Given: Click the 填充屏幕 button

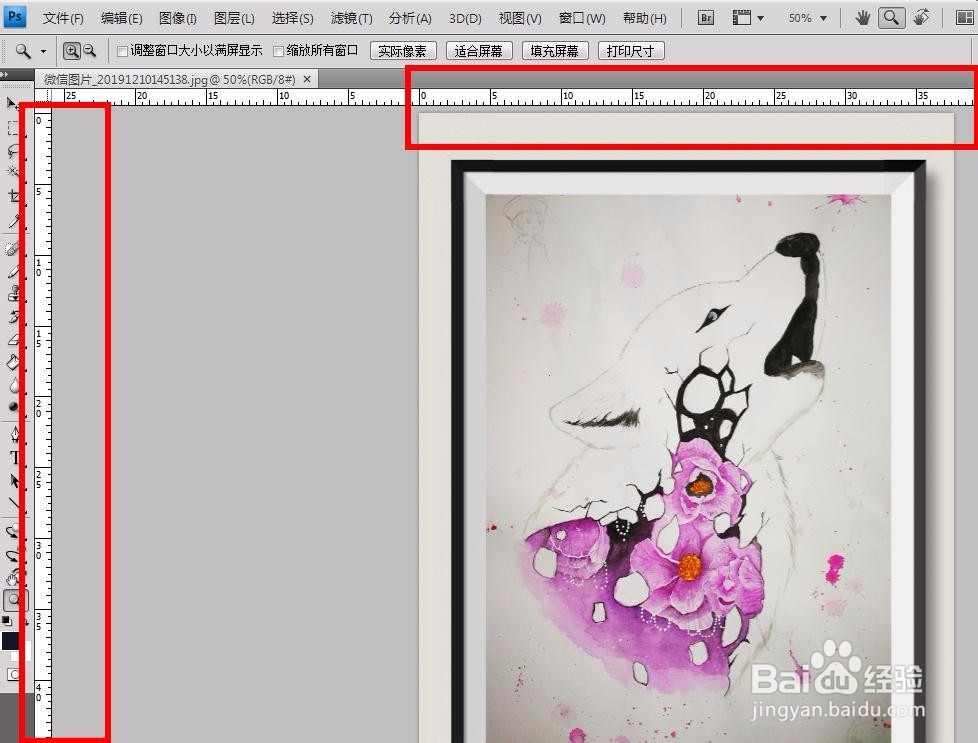Looking at the screenshot, I should pyautogui.click(x=555, y=51).
